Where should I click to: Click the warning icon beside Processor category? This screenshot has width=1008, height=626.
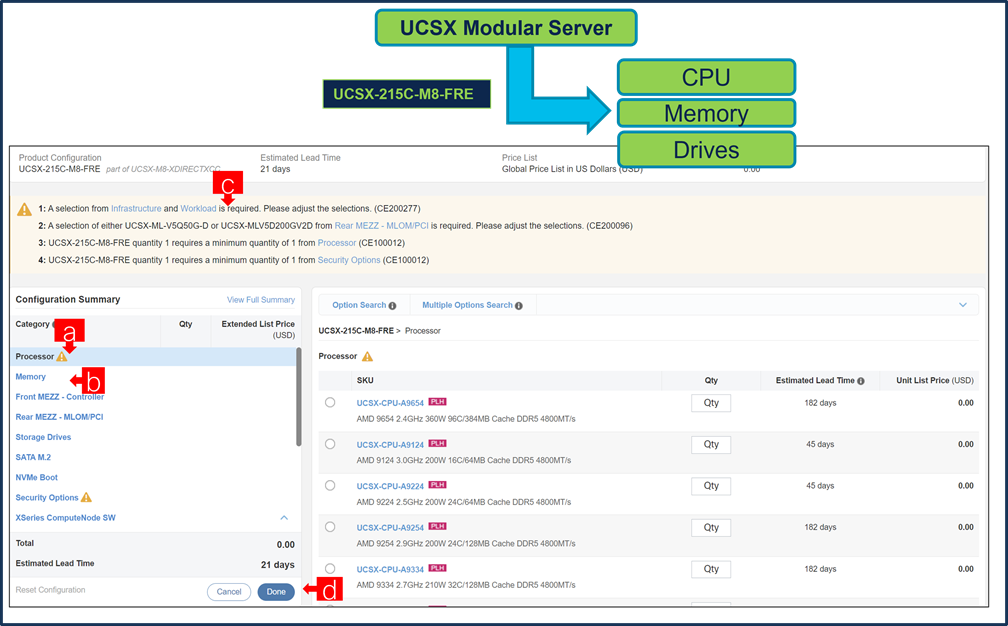62,357
